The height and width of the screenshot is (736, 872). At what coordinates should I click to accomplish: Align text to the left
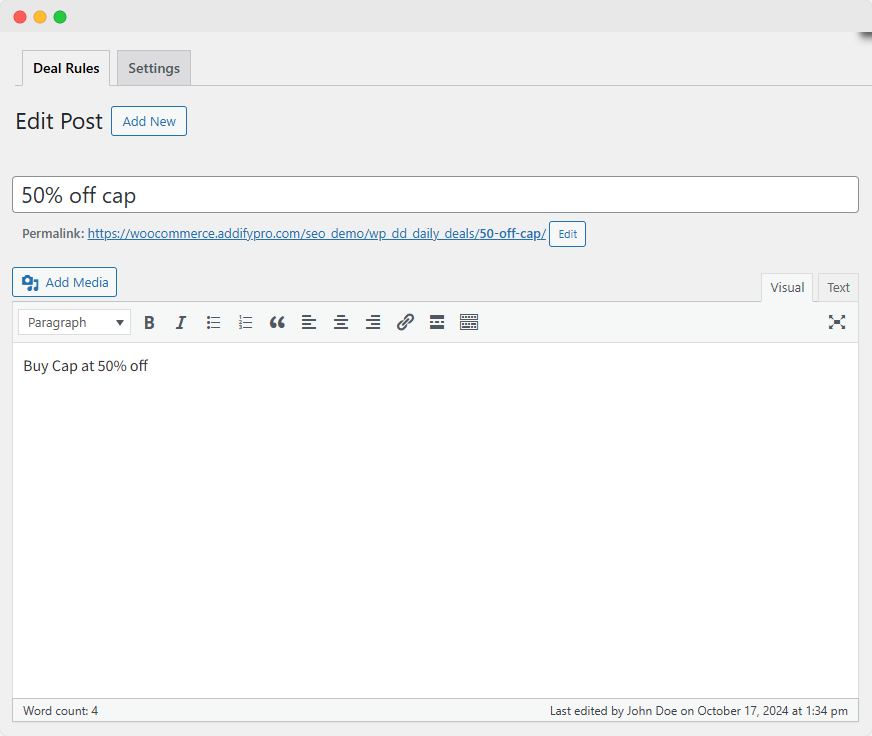(309, 322)
